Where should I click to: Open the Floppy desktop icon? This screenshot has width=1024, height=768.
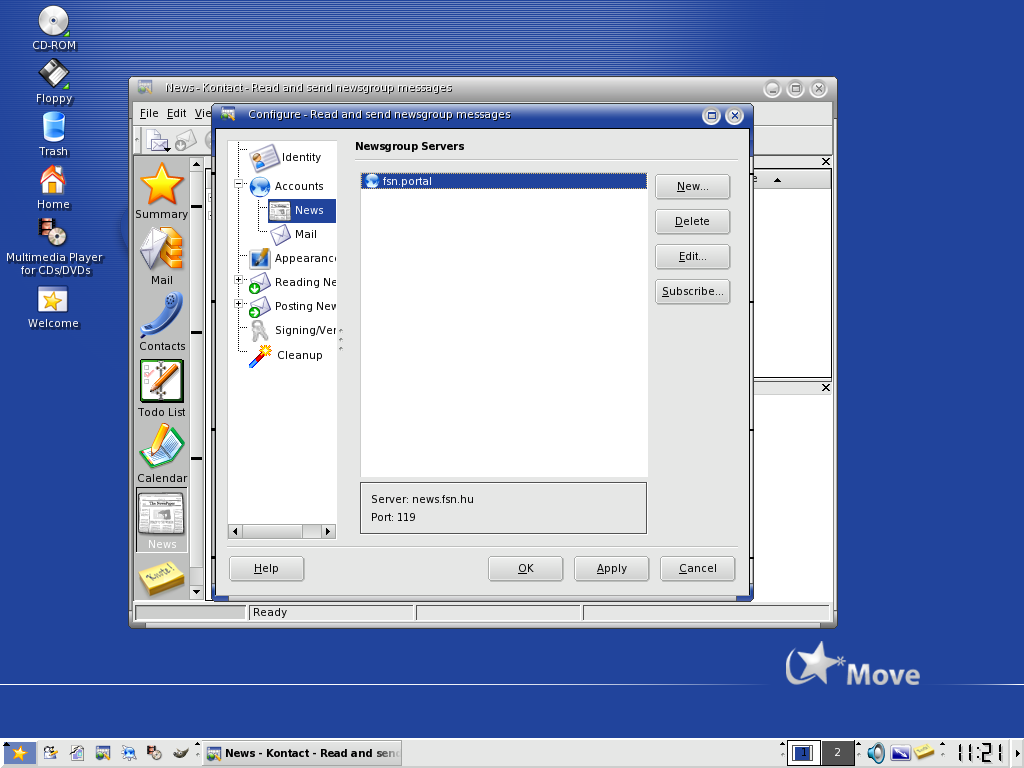54,82
